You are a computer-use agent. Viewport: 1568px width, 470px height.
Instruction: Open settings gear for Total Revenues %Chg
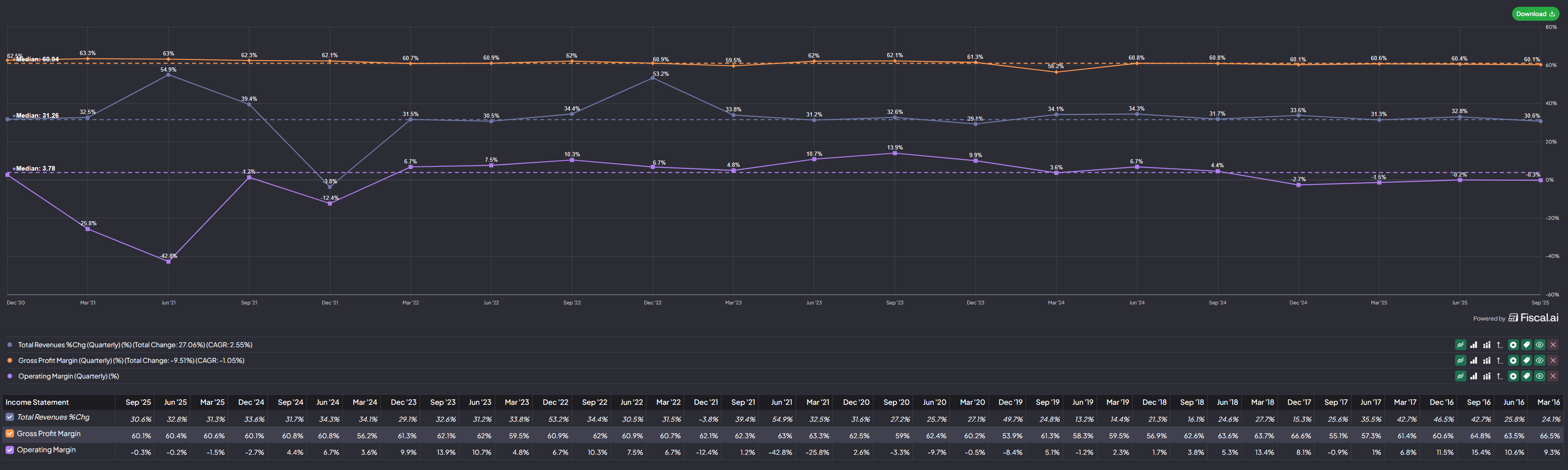(1513, 345)
